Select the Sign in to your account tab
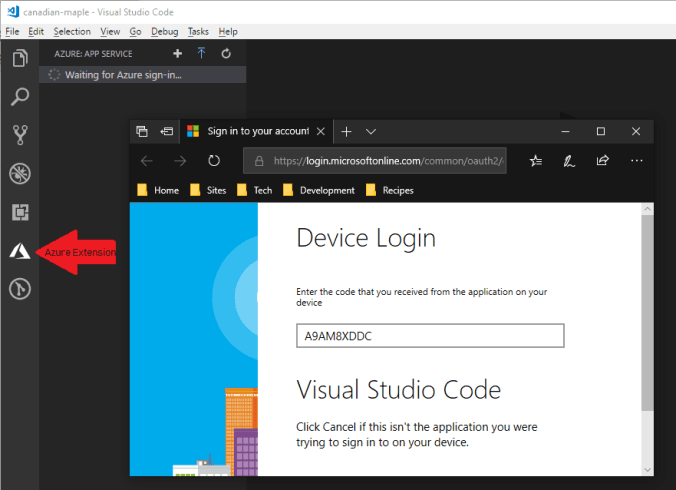This screenshot has width=676, height=490. [257, 131]
